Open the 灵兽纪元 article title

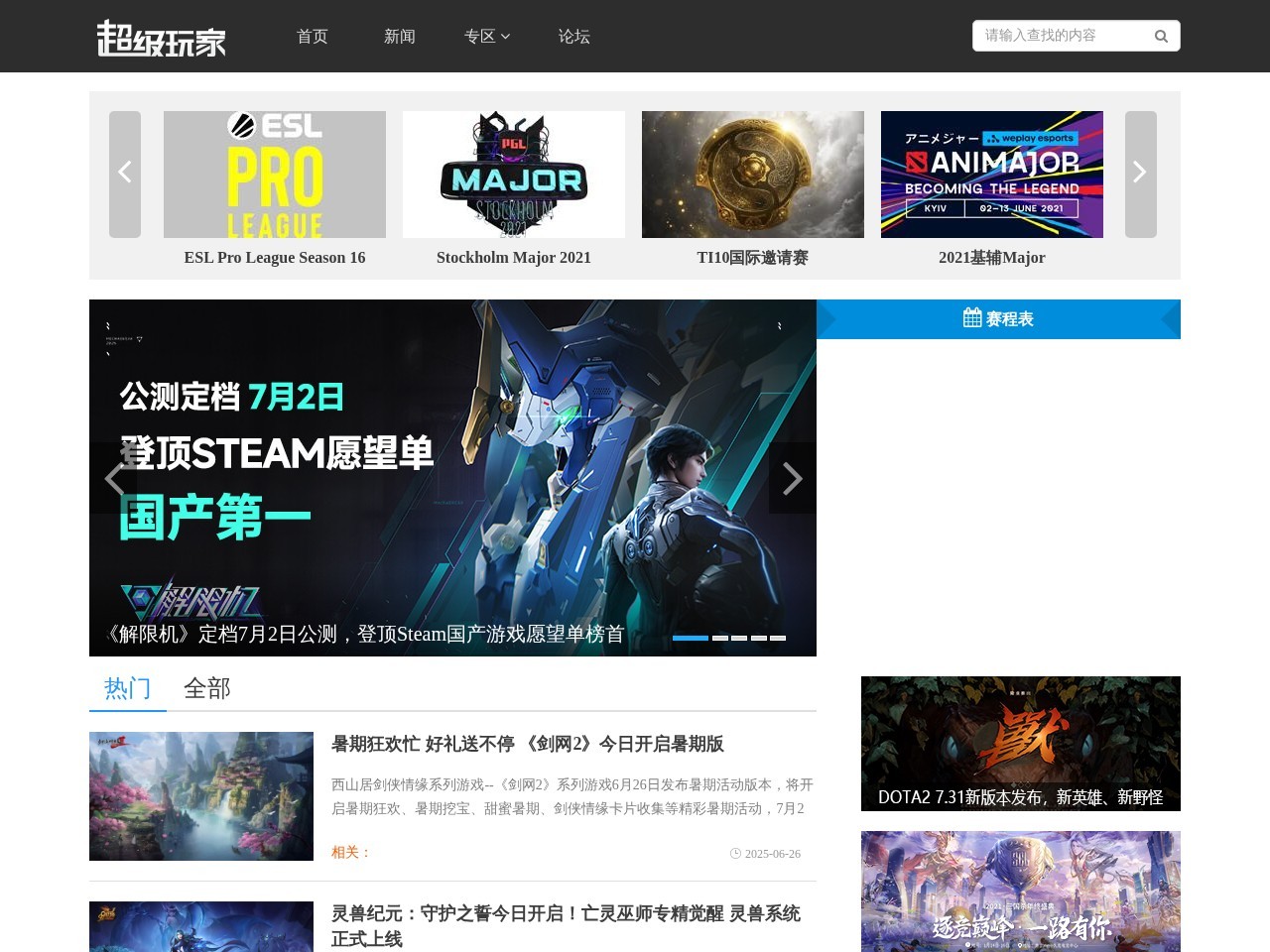[x=566, y=925]
